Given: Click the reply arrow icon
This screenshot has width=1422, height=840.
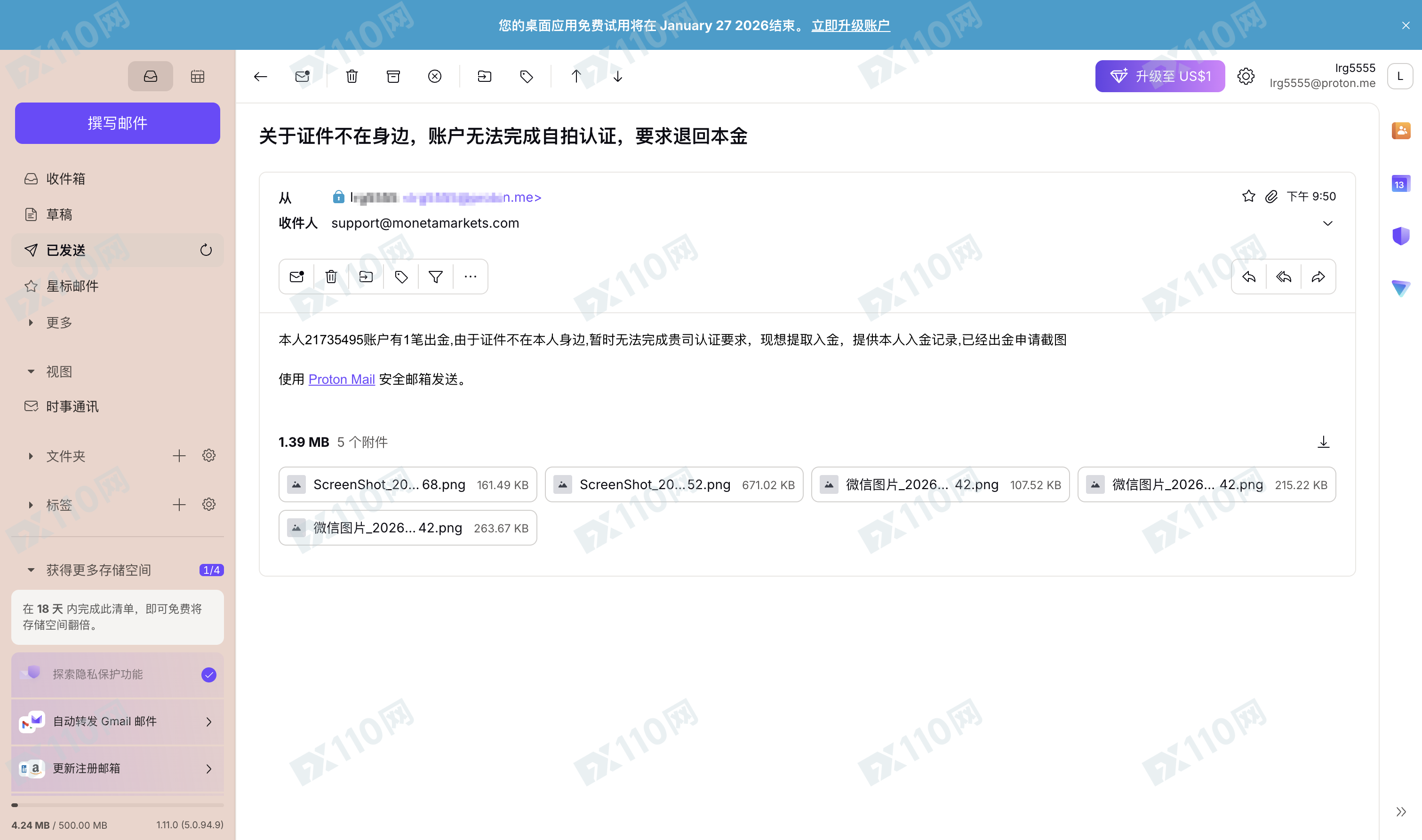Looking at the screenshot, I should 1249,277.
